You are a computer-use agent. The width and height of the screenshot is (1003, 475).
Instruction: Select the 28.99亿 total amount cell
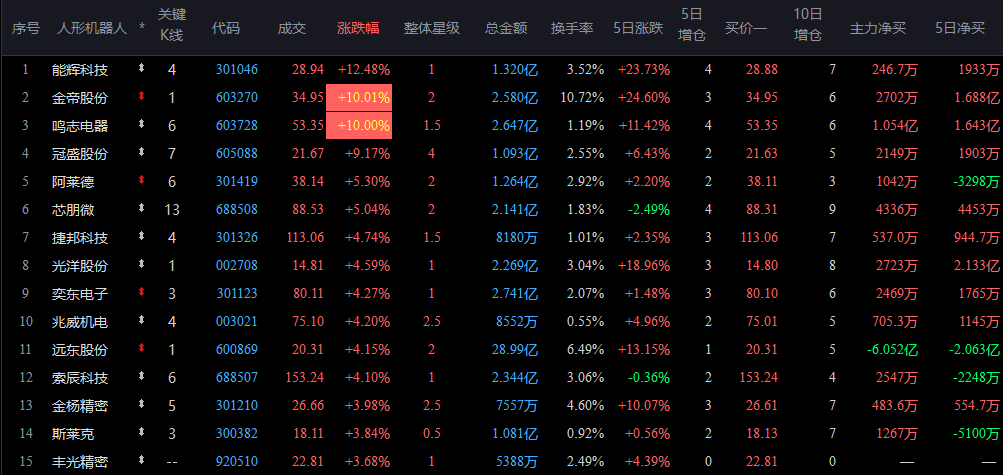click(x=515, y=350)
